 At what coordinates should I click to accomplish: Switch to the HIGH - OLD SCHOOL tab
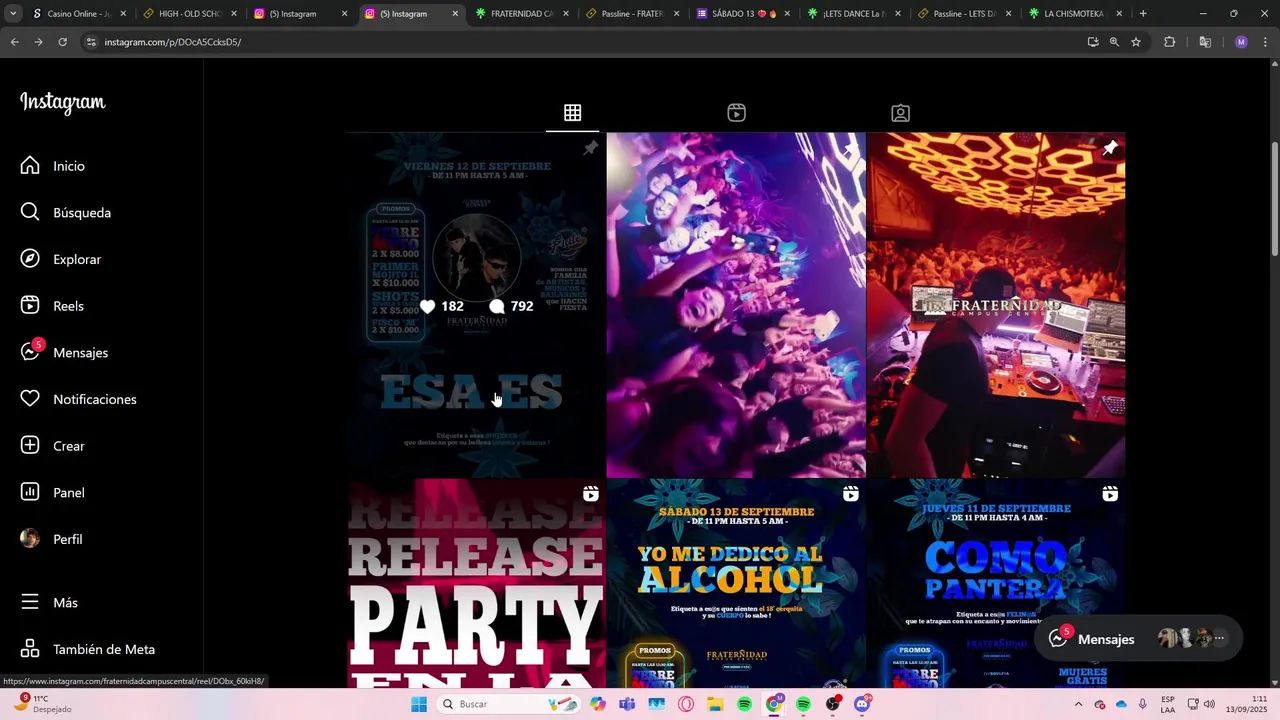point(189,14)
